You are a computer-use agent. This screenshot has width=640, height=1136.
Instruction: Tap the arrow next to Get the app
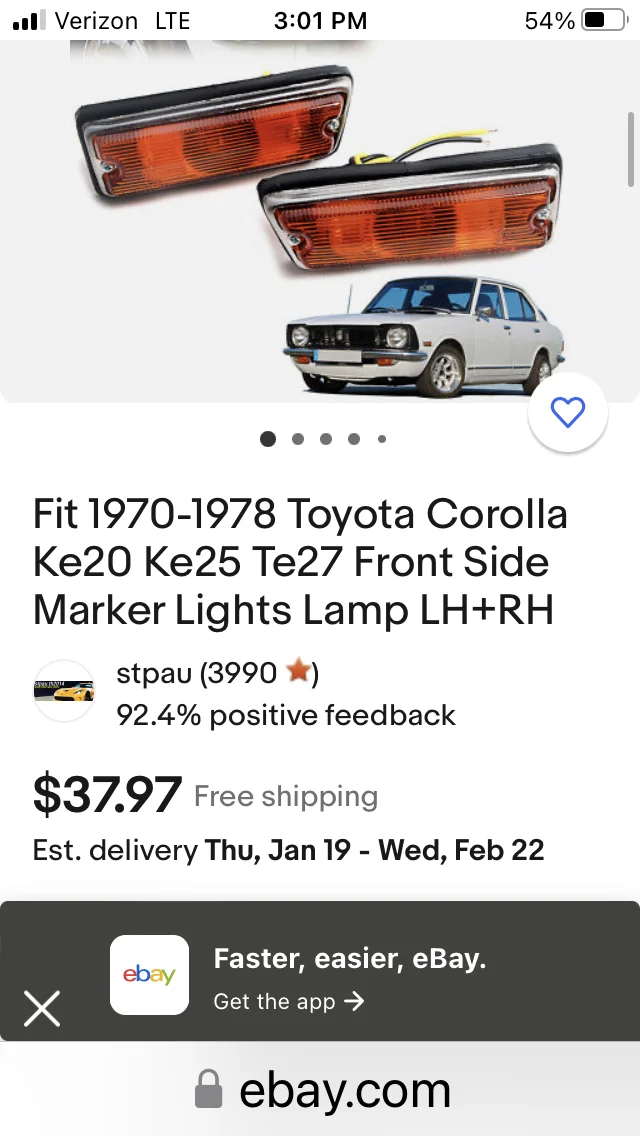[354, 1001]
